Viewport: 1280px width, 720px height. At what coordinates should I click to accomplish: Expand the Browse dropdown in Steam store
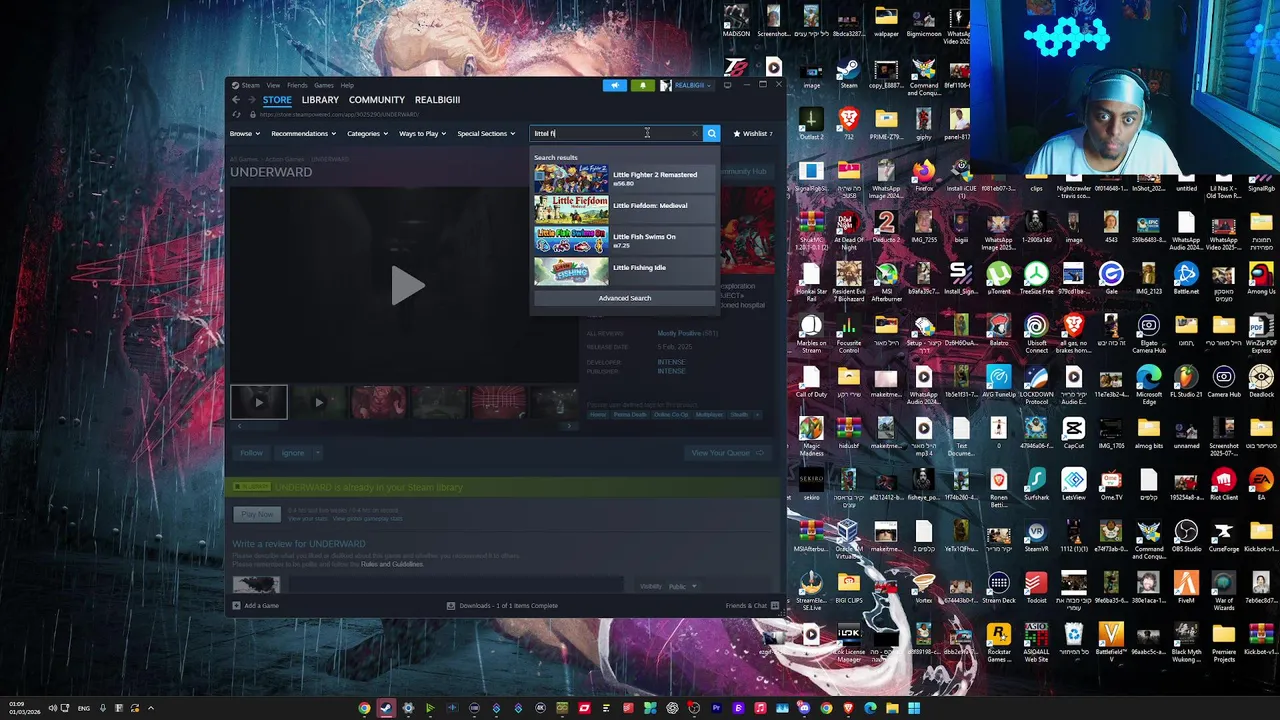[x=245, y=133]
